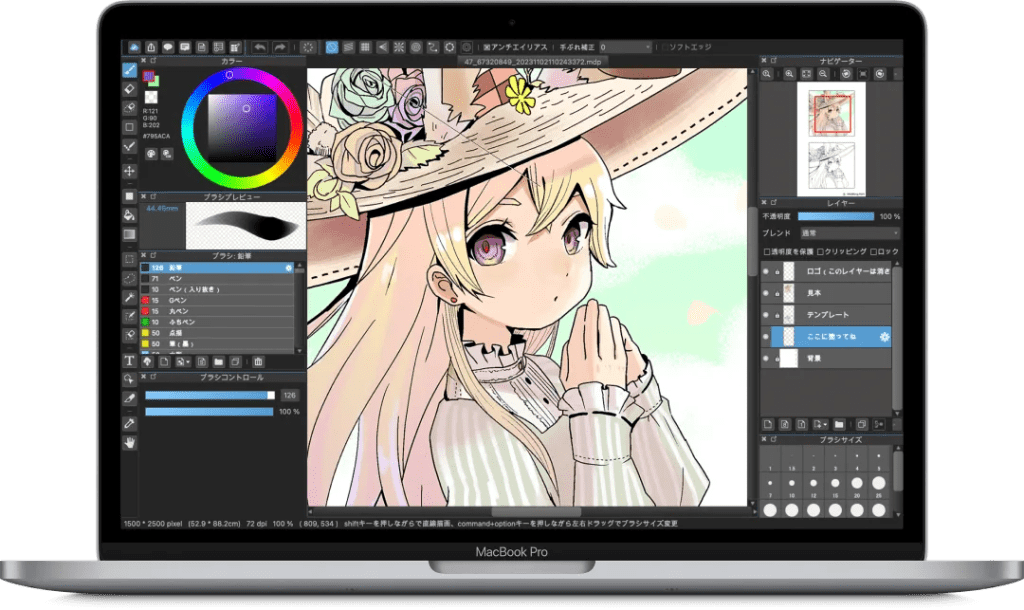Hide the テンプレート layer visibility dot

[766, 315]
